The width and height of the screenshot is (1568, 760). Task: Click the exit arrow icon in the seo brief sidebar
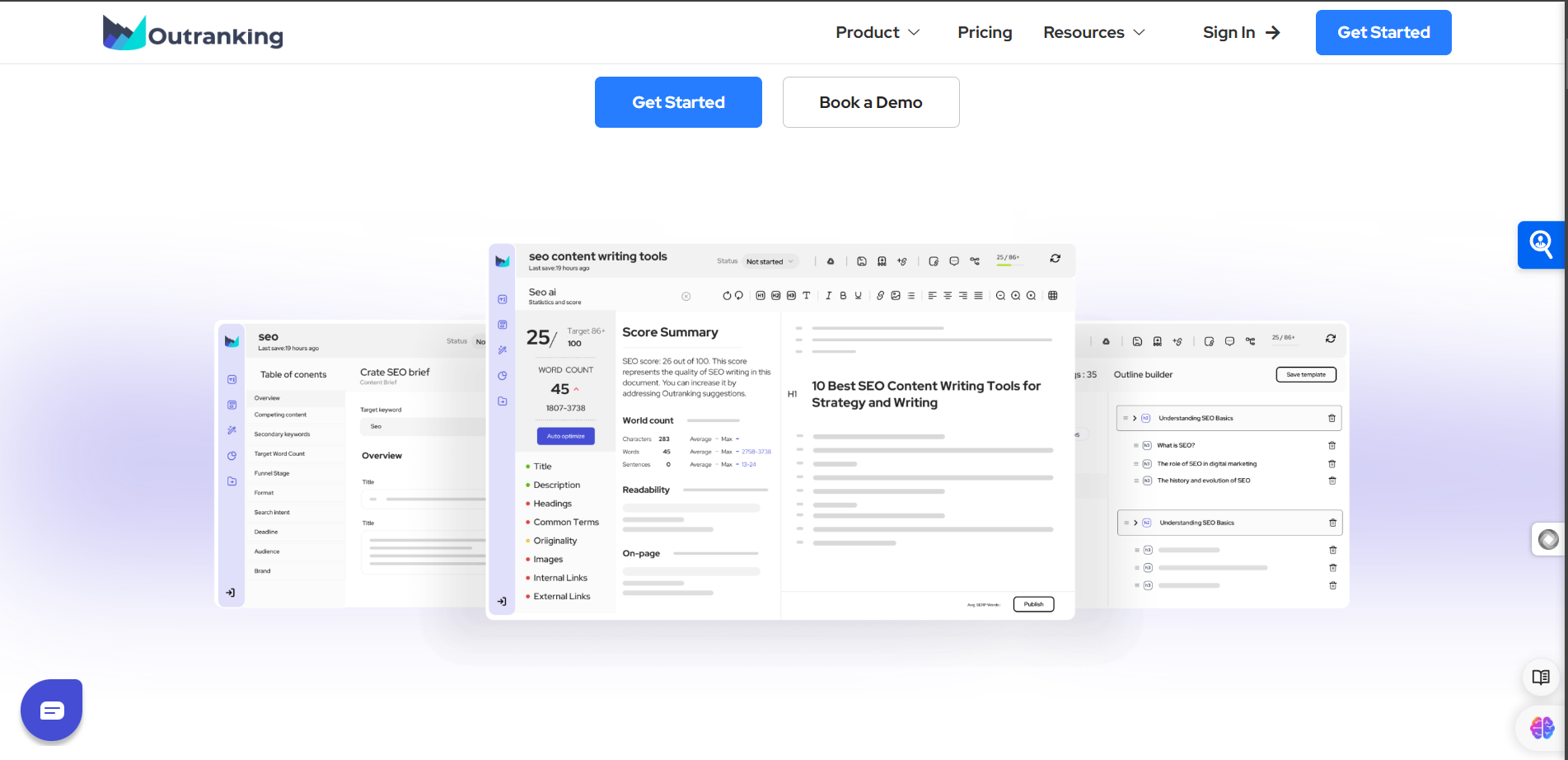click(231, 593)
